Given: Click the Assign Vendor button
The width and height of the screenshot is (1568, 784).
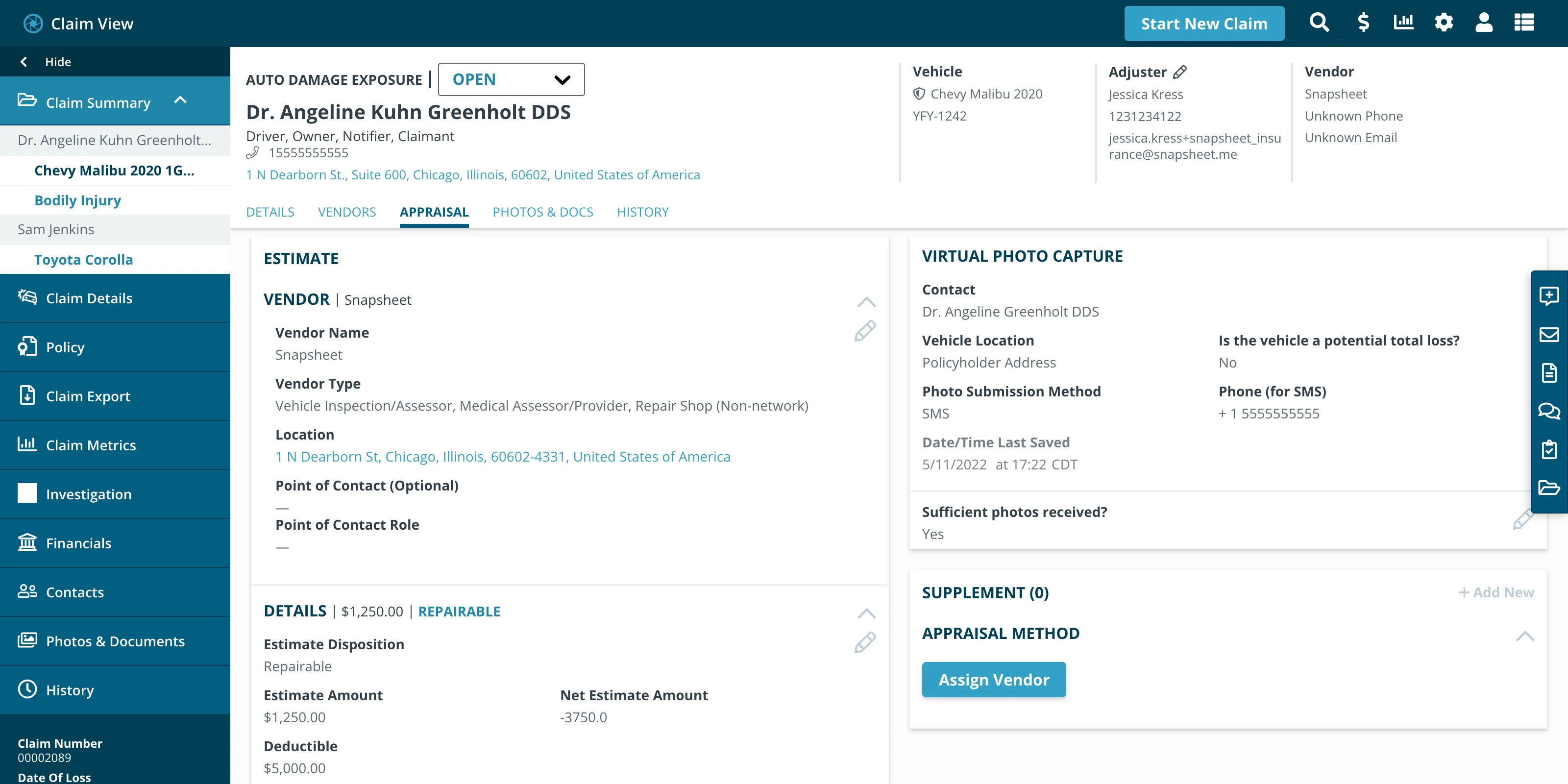Looking at the screenshot, I should (x=993, y=679).
